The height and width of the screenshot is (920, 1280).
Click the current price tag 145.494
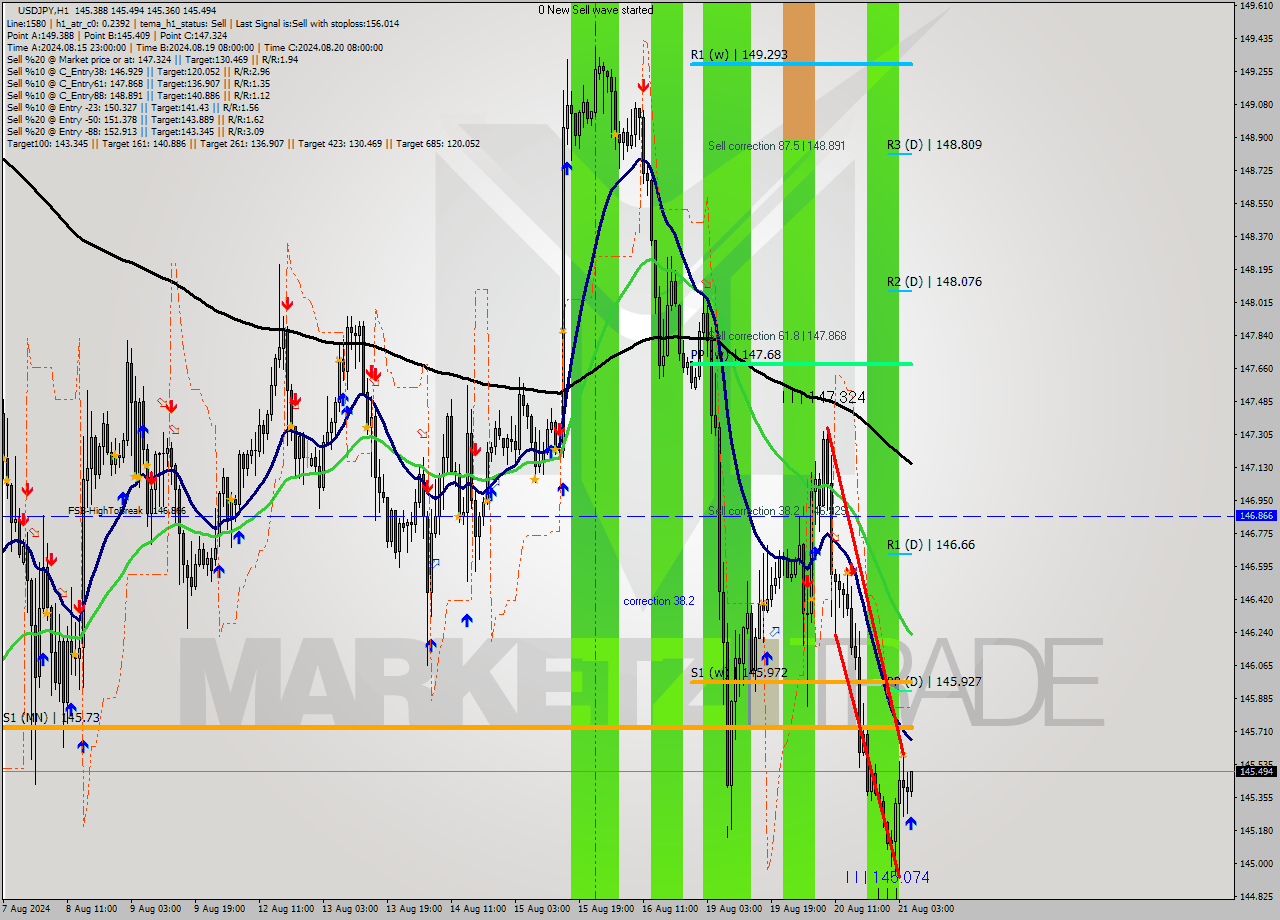(1256, 771)
